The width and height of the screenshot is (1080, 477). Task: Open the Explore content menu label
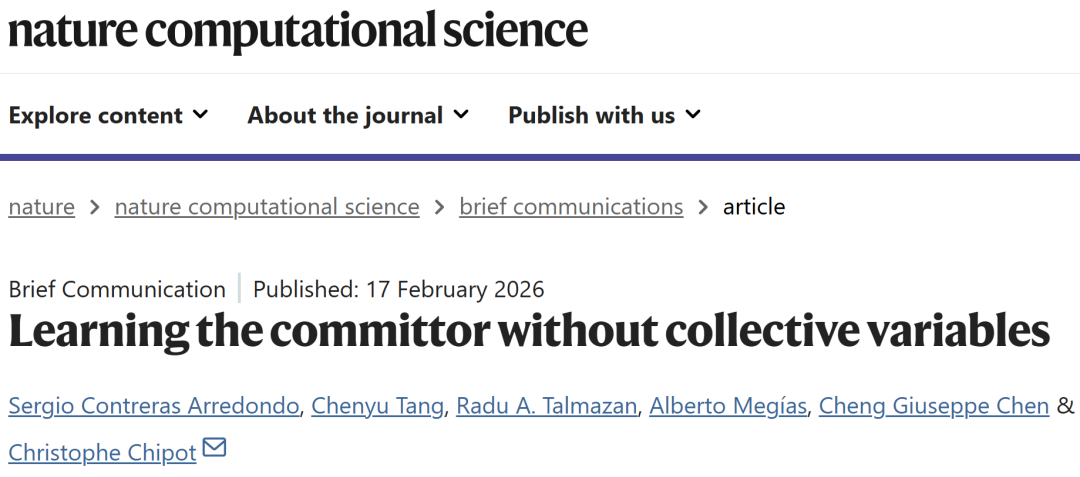[96, 115]
